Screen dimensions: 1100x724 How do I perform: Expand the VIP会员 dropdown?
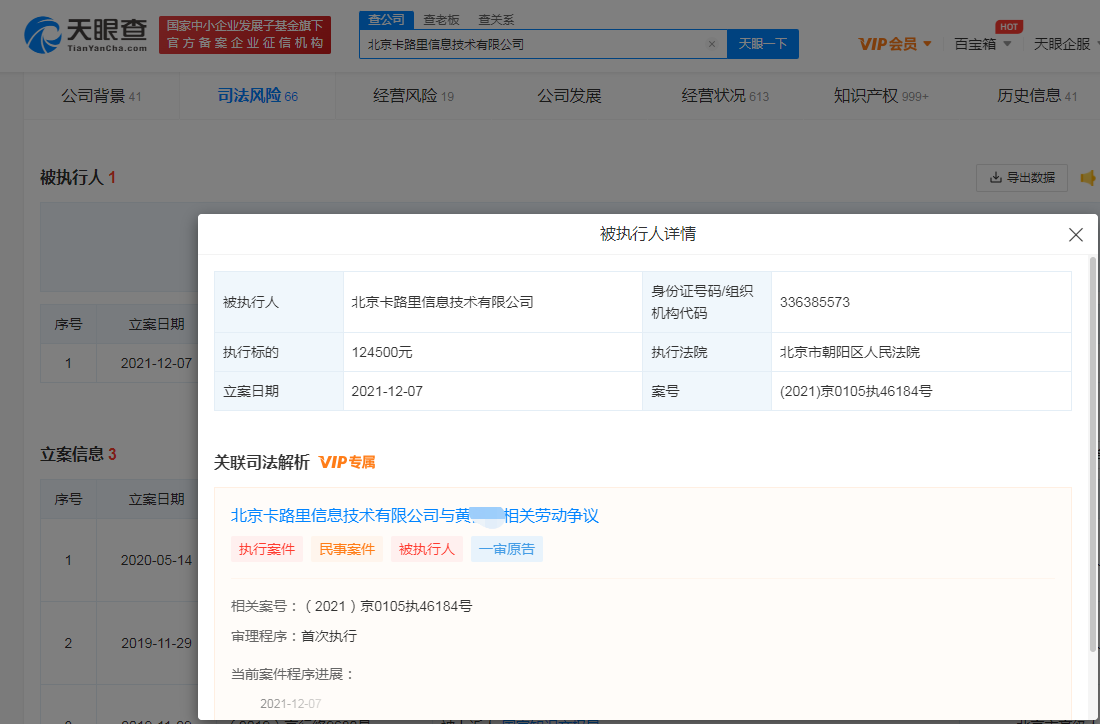[895, 44]
